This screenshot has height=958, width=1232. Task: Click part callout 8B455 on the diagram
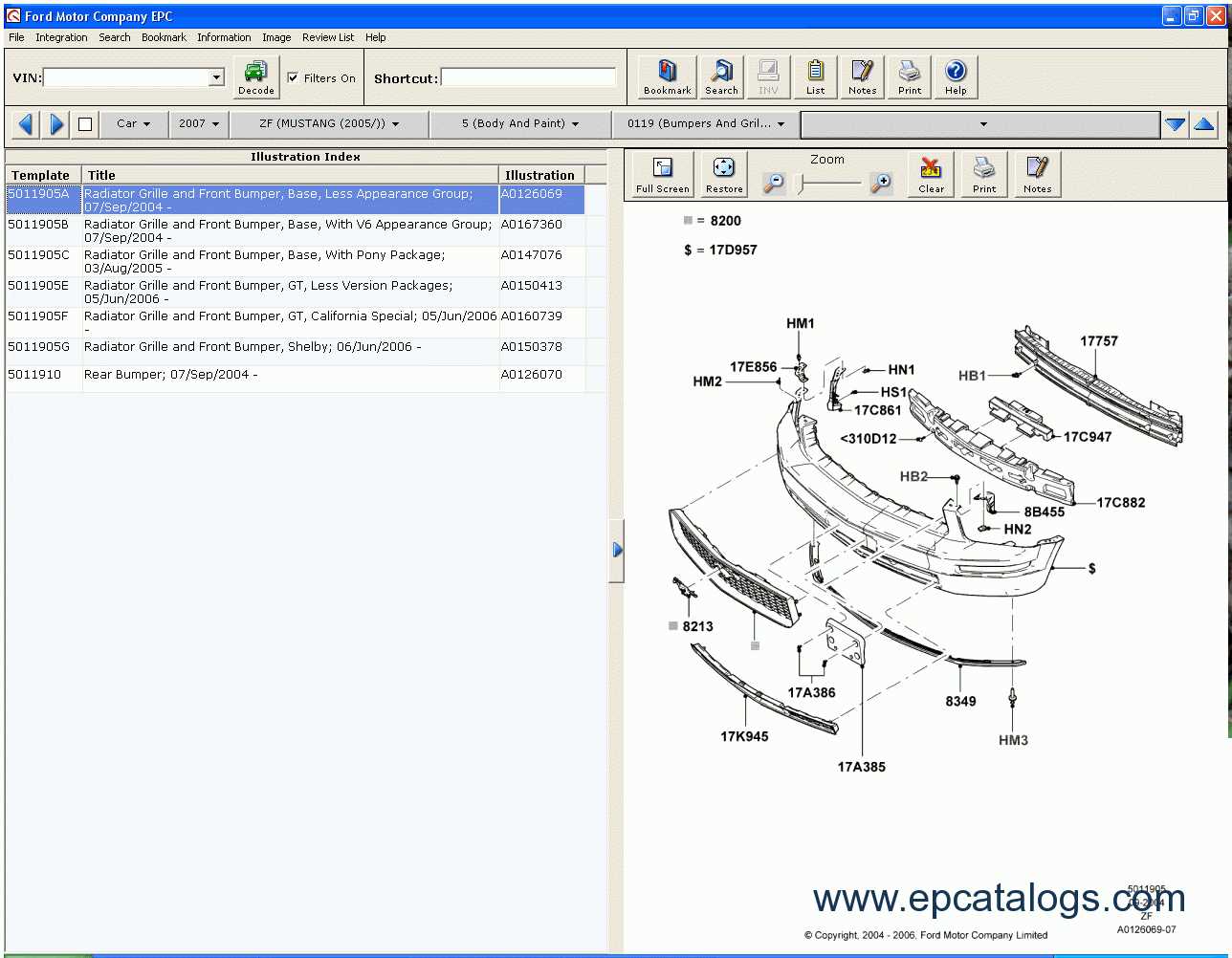1045,512
